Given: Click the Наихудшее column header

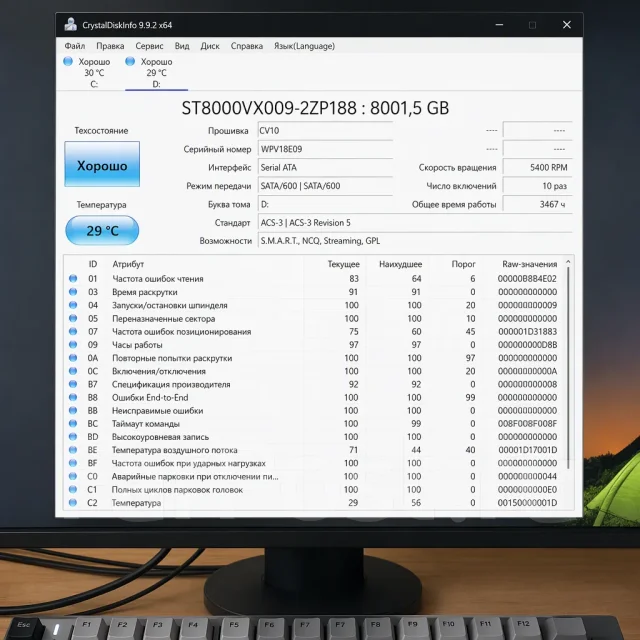Looking at the screenshot, I should (400, 264).
